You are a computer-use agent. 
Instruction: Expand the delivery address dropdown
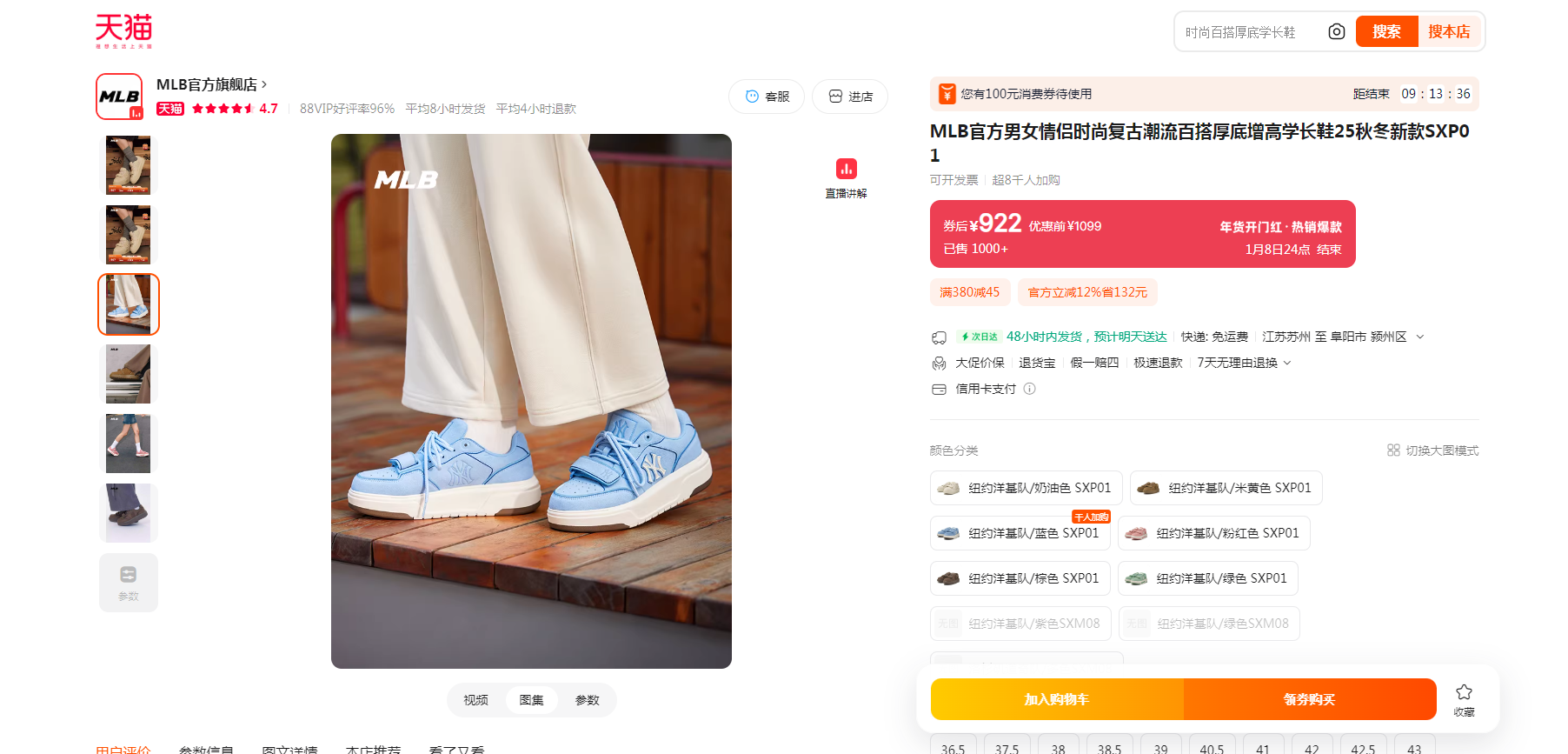pos(1420,337)
